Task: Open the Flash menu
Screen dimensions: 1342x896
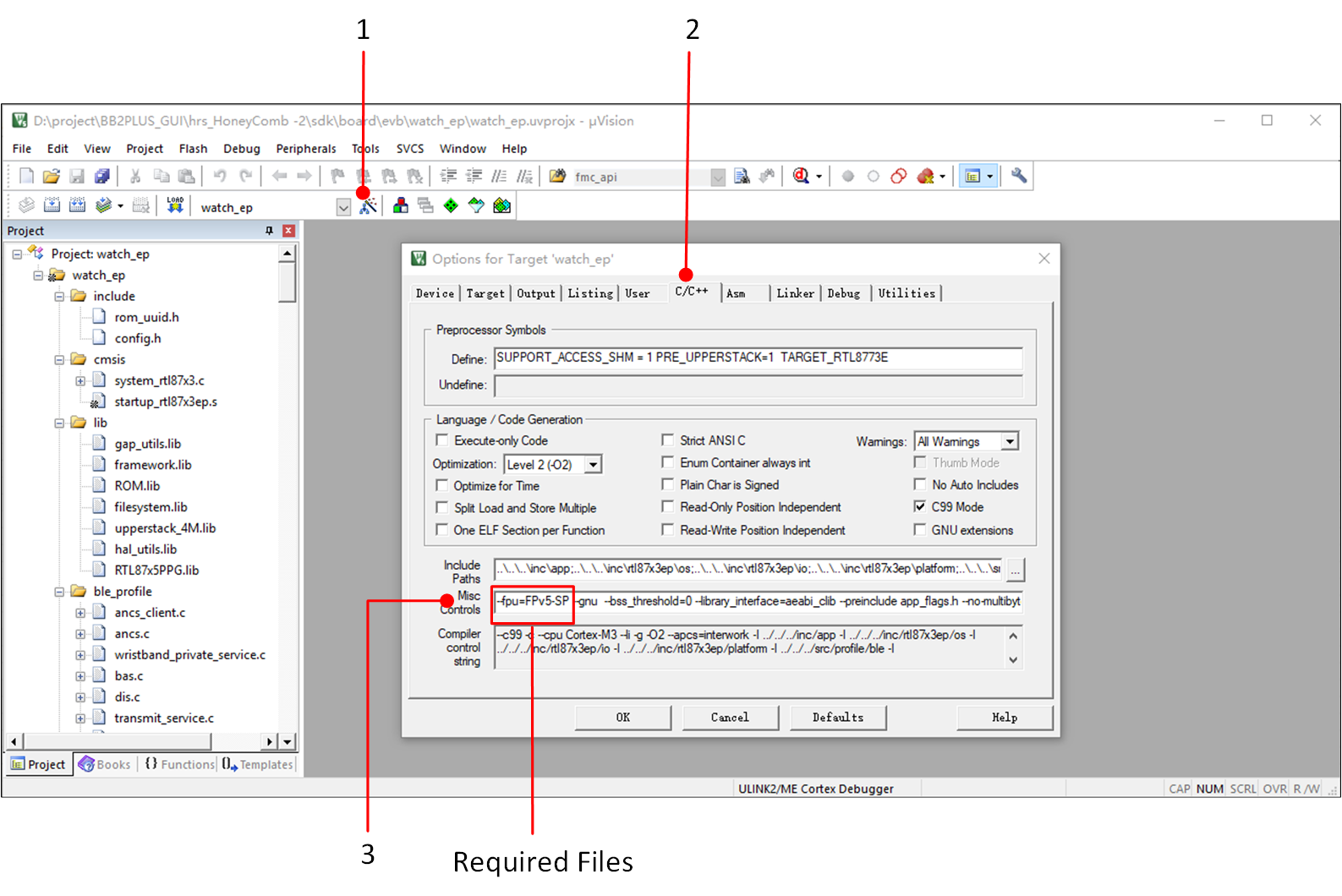Action: (193, 149)
